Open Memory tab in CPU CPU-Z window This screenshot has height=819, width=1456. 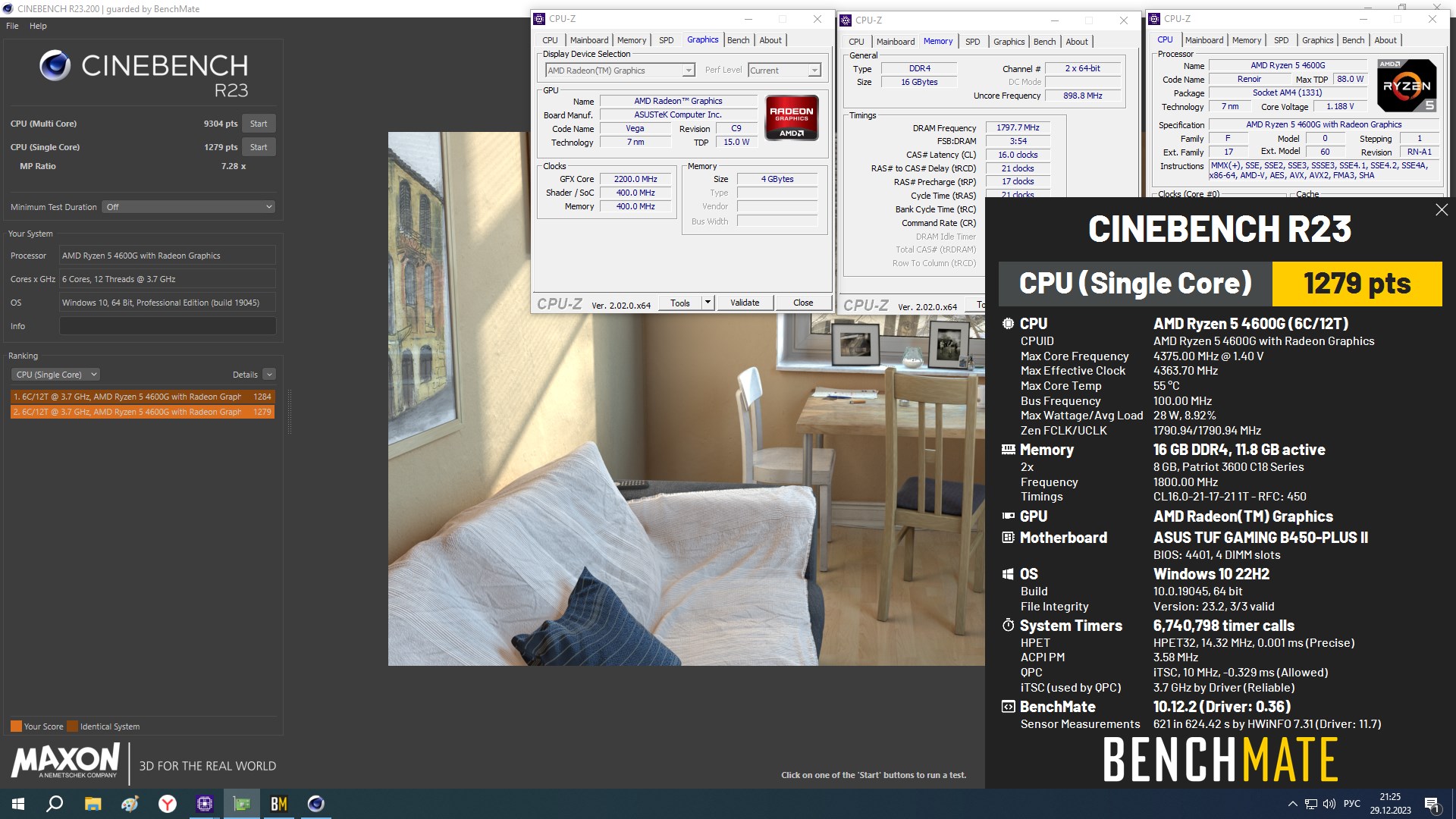tap(1247, 40)
